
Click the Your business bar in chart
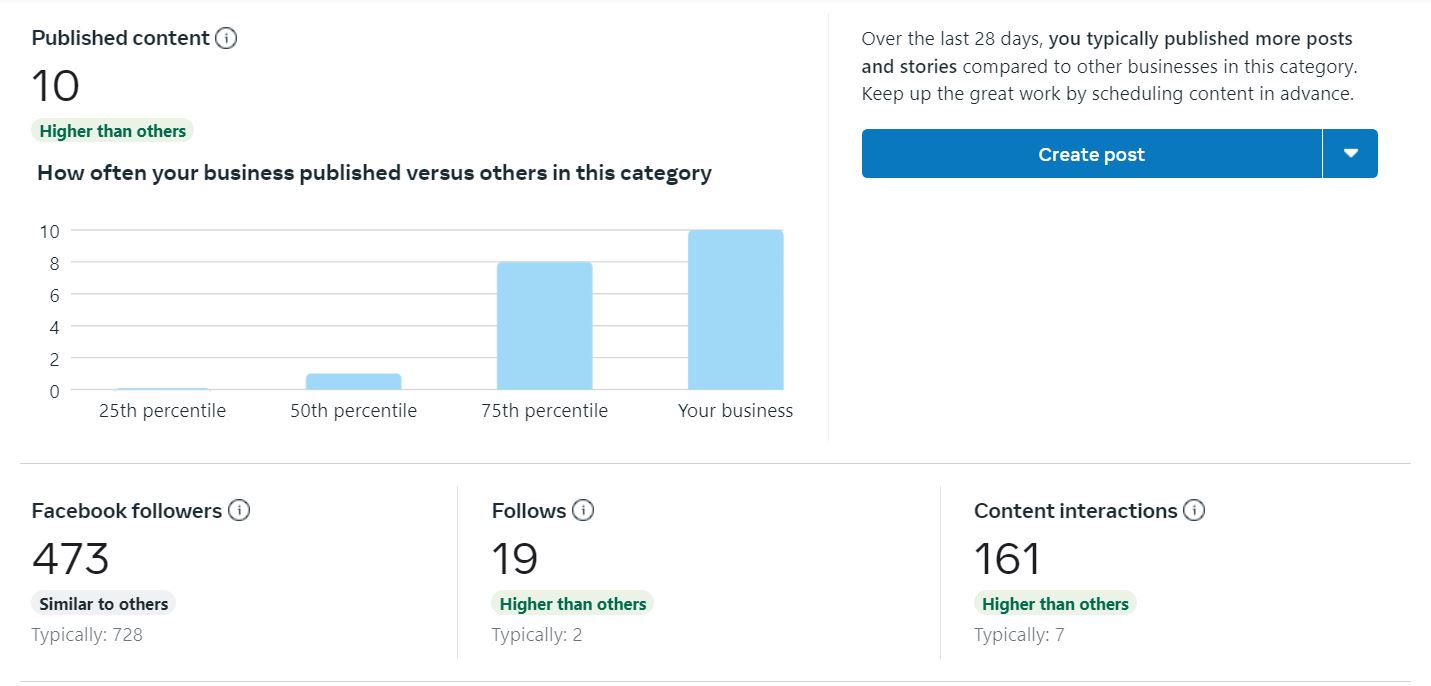point(735,310)
